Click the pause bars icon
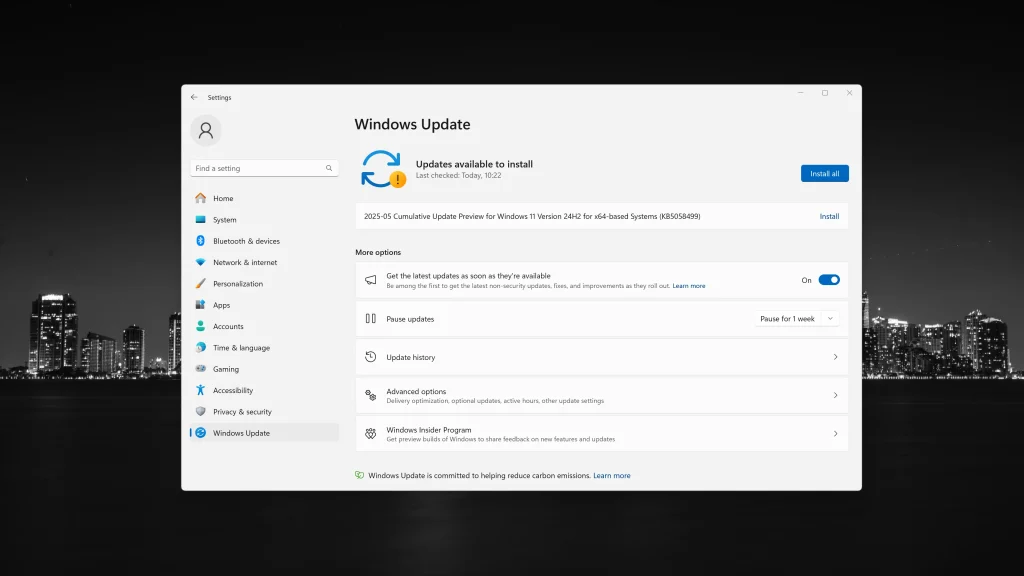Viewport: 1024px width, 576px height. [370, 319]
